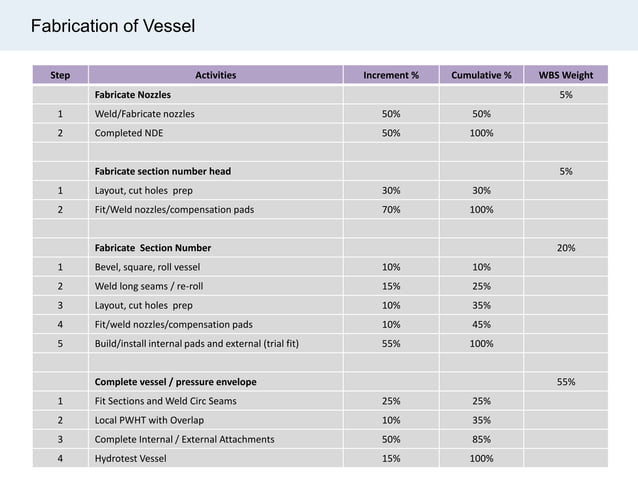Screen dimensions: 638x478
Task: Click the 85% cumulative value cell
Action: pos(481,439)
